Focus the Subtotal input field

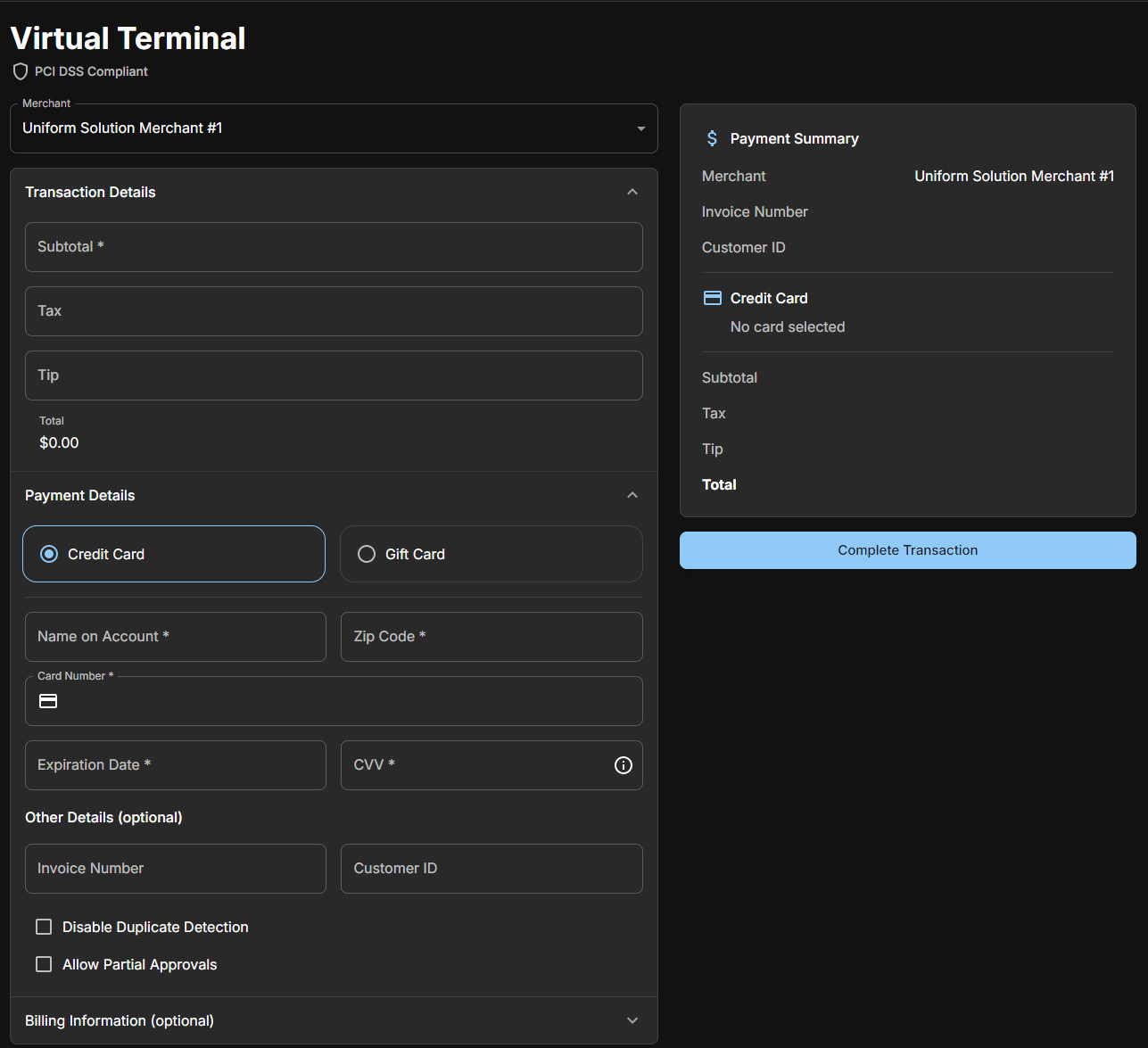pyautogui.click(x=334, y=247)
